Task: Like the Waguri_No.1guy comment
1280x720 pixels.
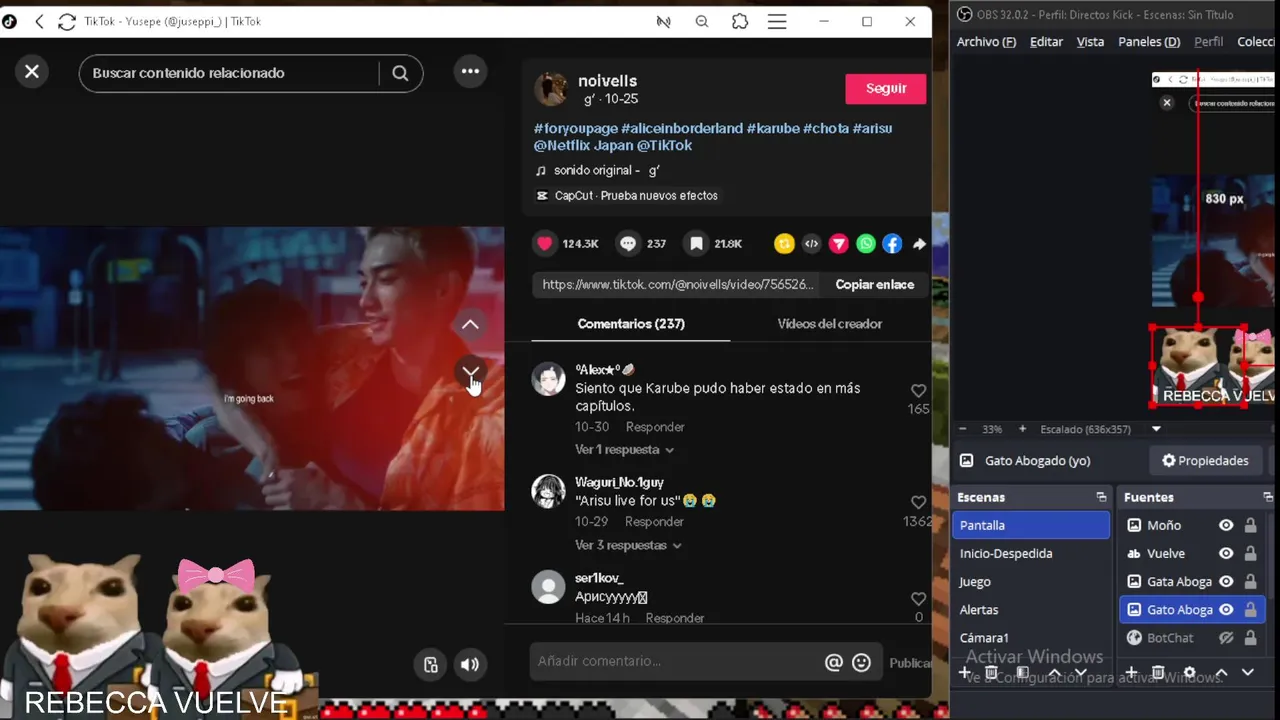Action: click(918, 503)
